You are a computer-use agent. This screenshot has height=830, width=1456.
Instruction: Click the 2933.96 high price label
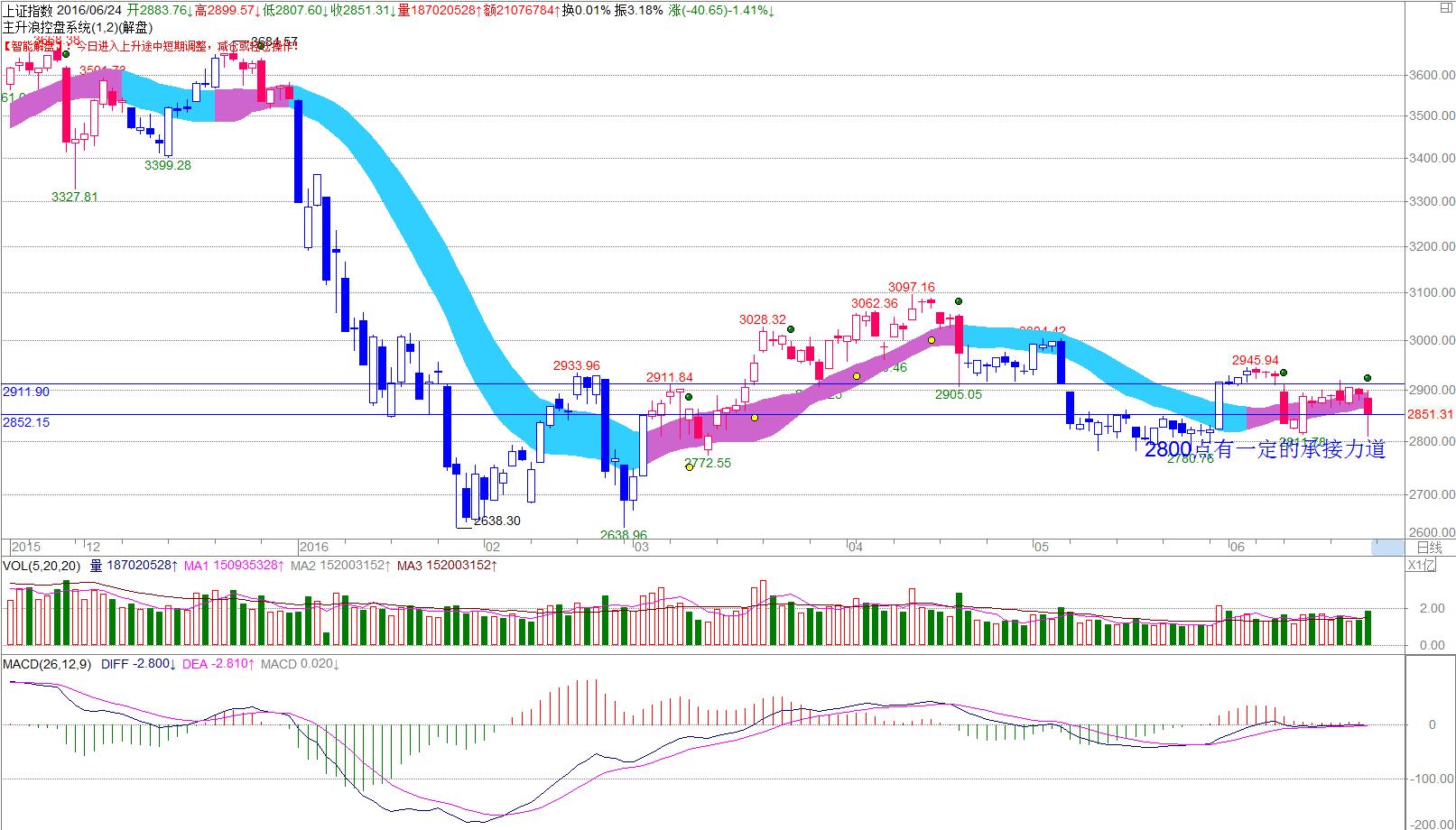coord(577,365)
